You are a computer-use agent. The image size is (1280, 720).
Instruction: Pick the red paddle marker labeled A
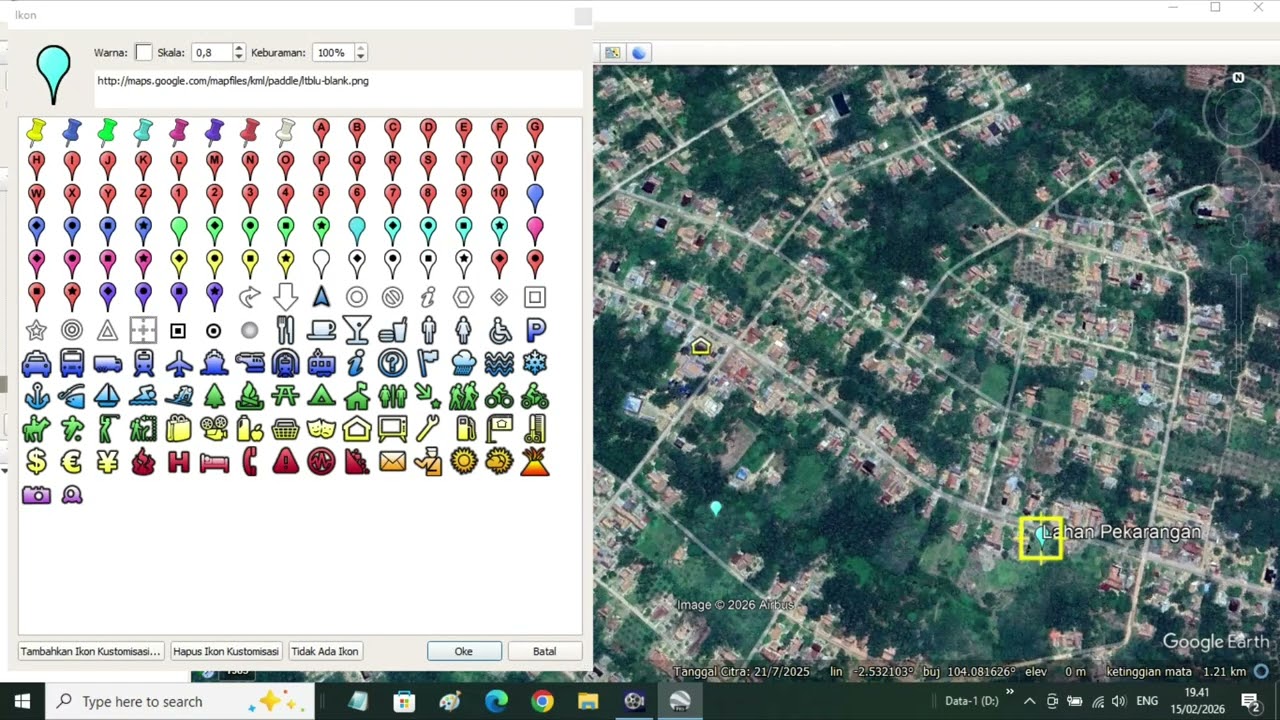pos(321,131)
